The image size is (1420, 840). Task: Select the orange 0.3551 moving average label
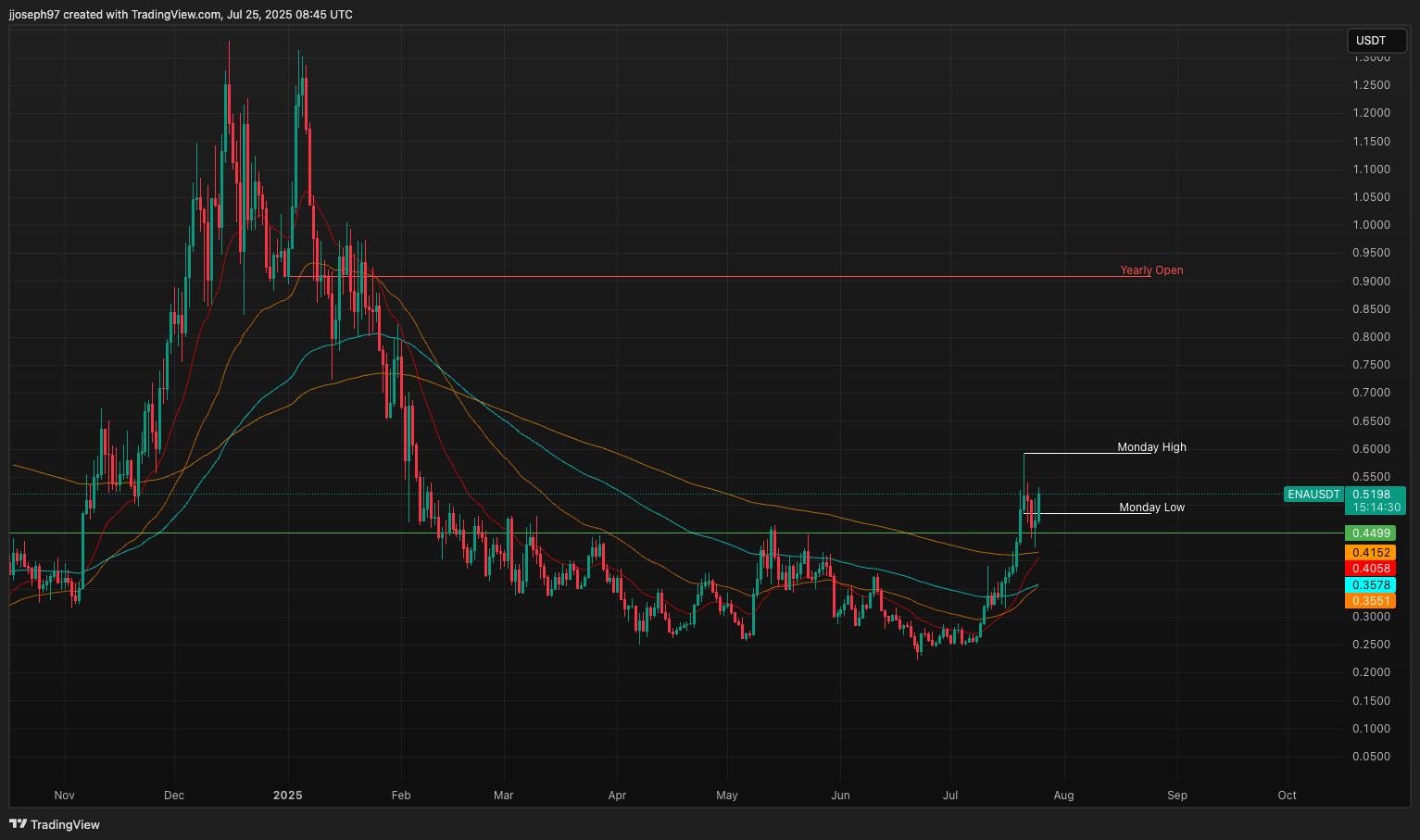(x=1370, y=601)
